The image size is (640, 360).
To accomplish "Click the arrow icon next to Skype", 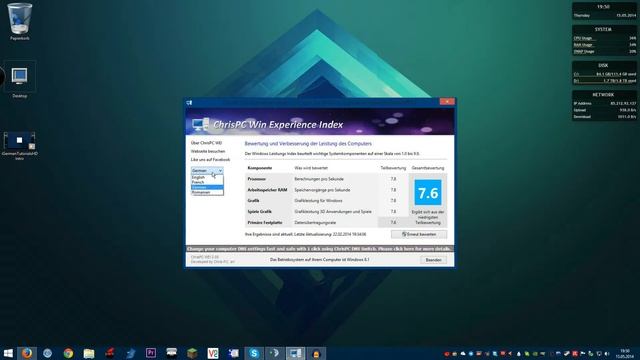I will point(275,353).
